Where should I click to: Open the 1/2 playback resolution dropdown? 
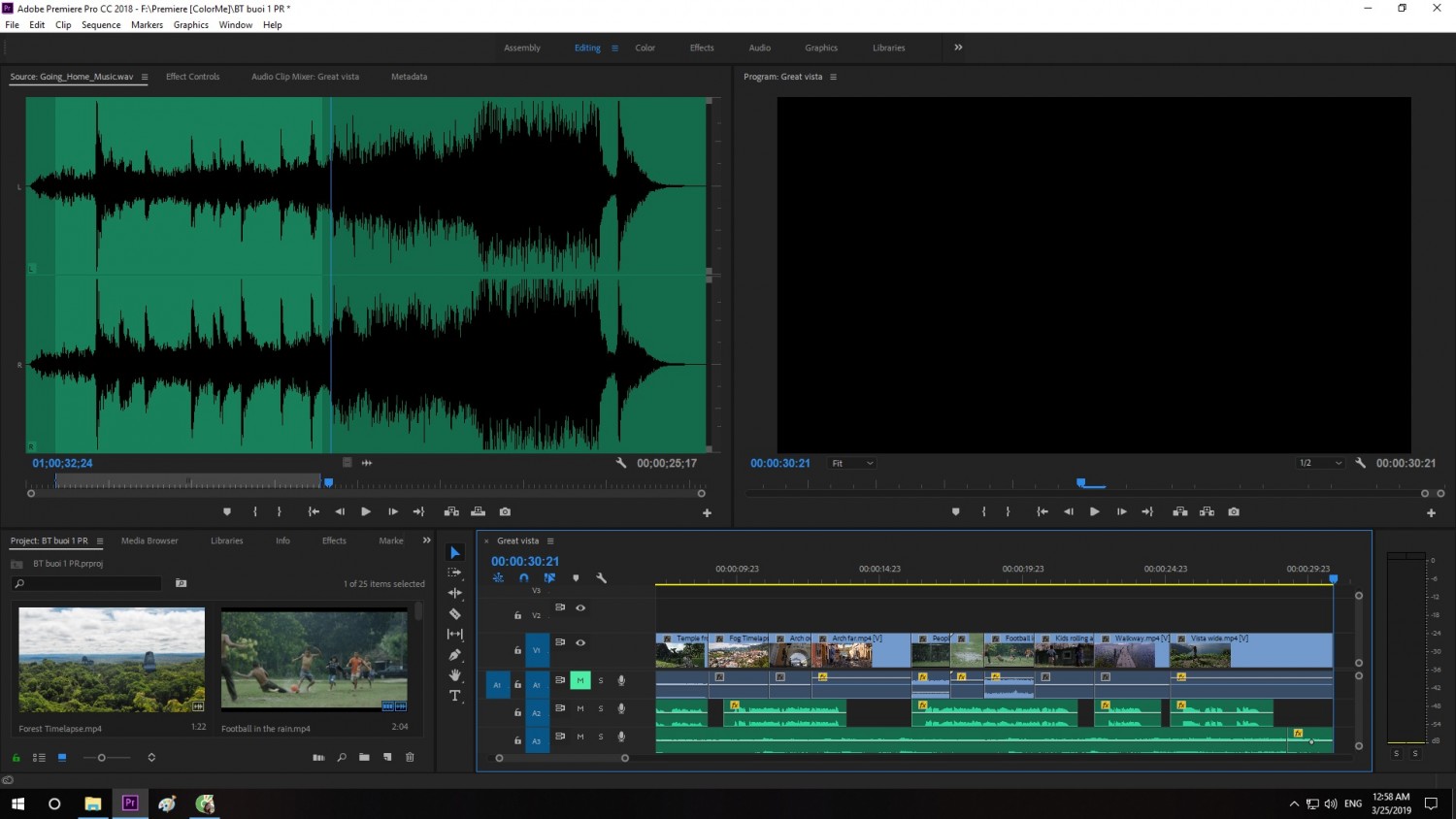(1321, 463)
